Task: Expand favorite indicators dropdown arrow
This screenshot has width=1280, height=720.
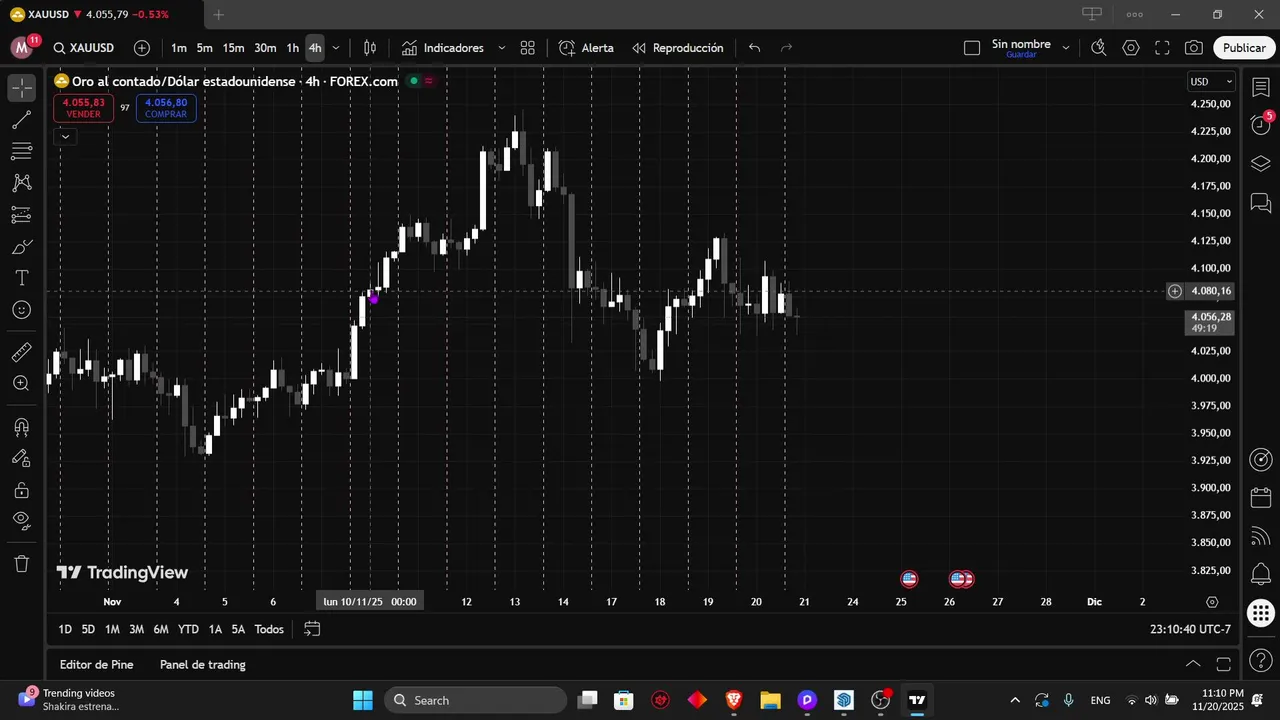Action: 502,48
